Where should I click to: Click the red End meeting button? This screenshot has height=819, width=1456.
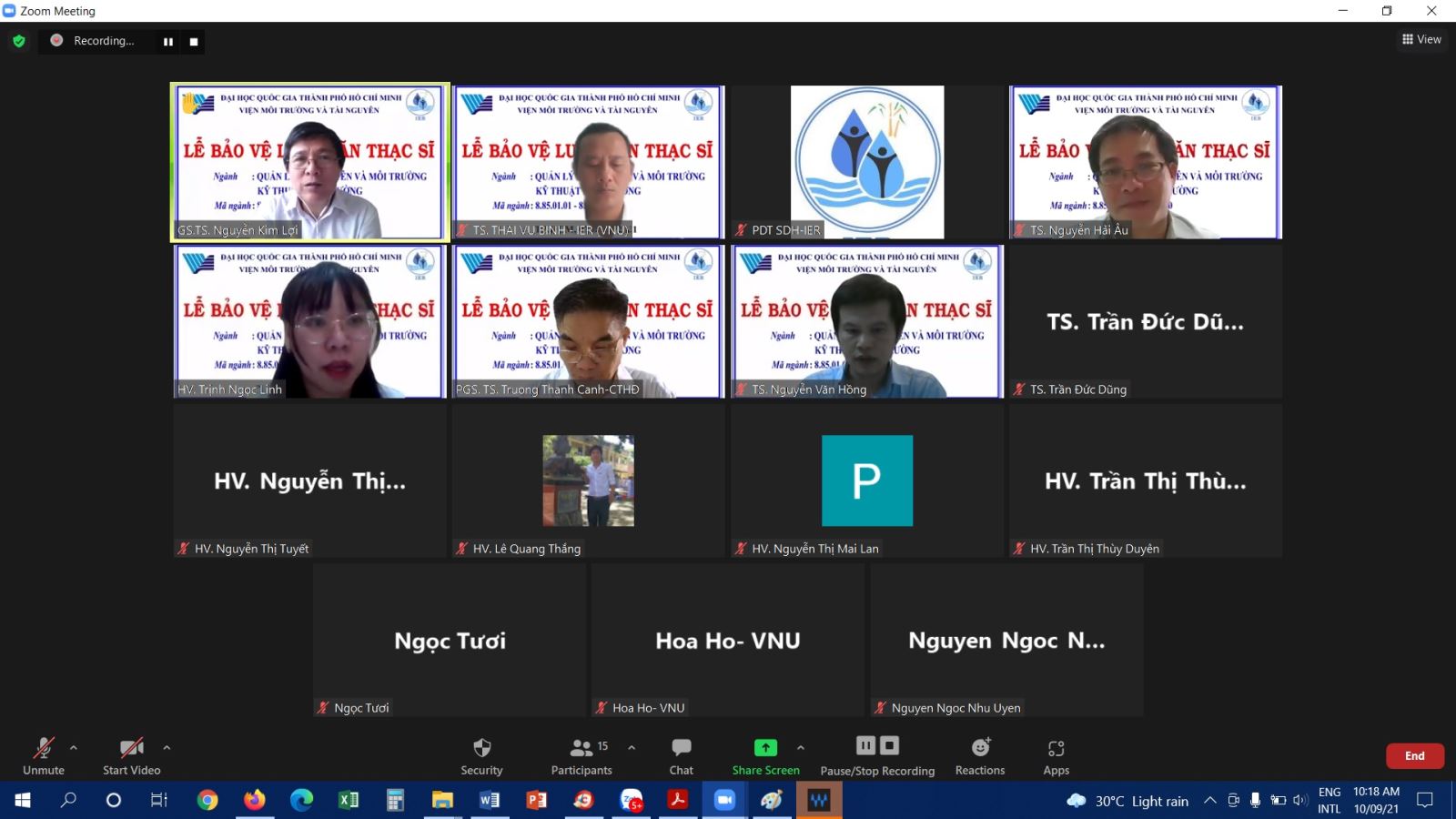pos(1414,755)
